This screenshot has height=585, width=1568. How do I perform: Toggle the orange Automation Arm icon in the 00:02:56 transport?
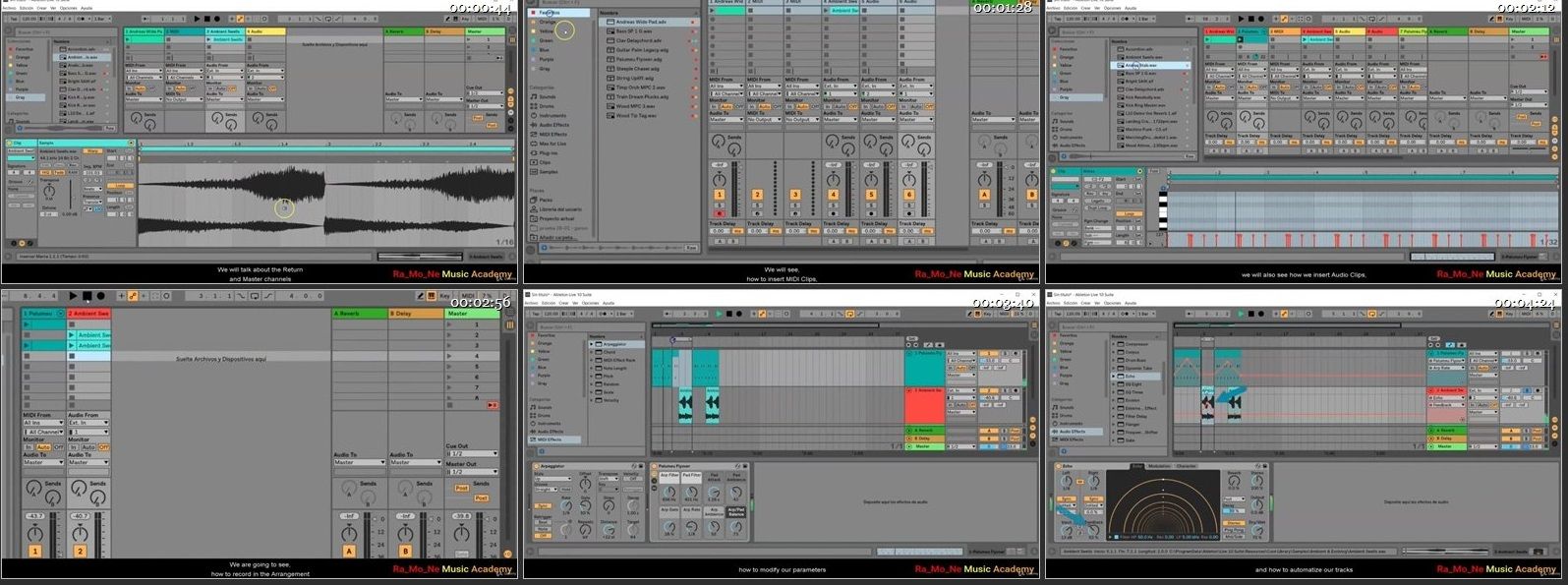tap(132, 296)
